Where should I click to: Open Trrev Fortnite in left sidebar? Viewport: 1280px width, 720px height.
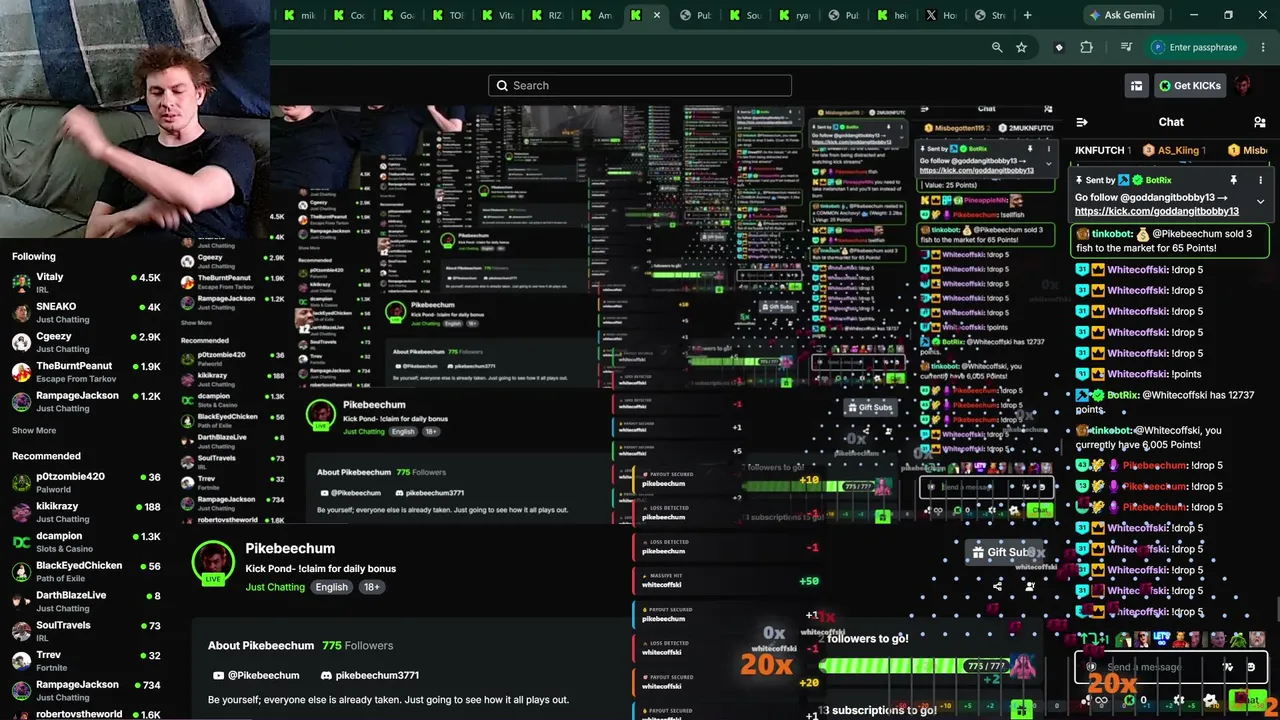85,661
